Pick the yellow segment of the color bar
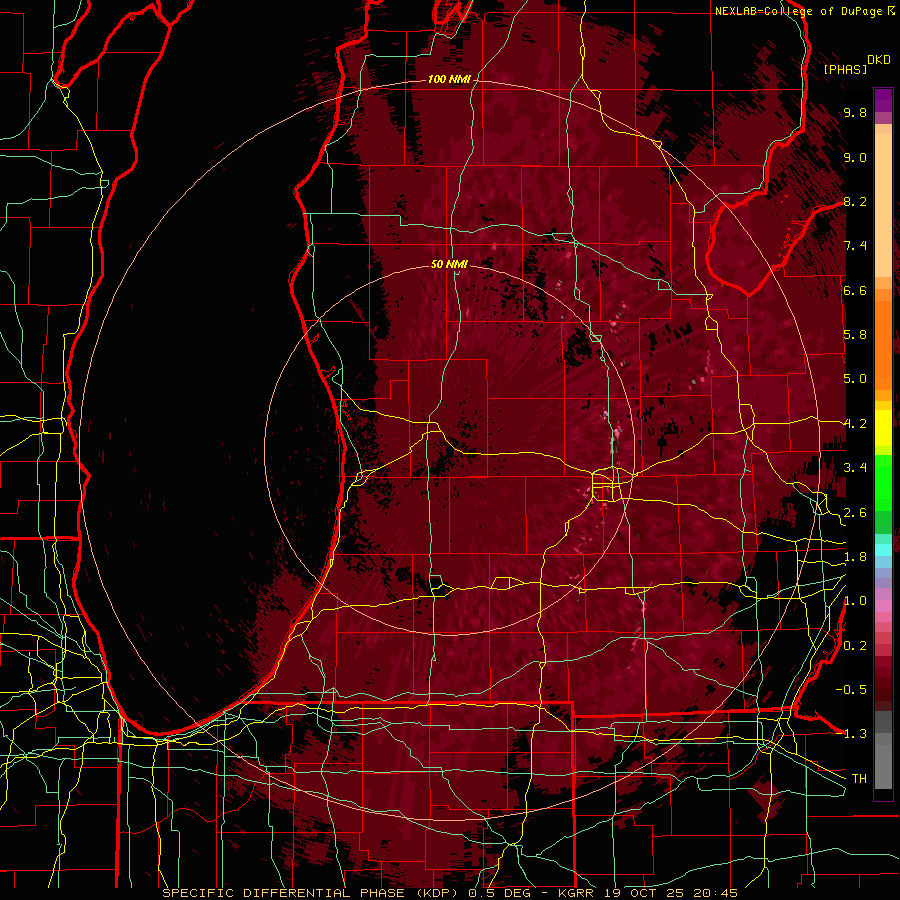 pos(883,428)
